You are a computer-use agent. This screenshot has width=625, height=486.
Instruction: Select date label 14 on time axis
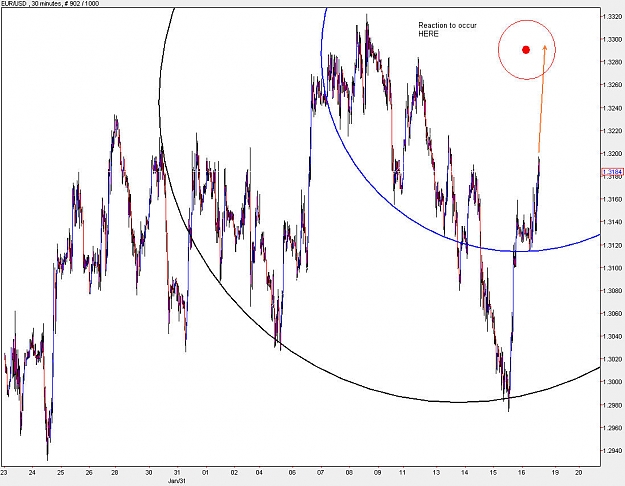coord(464,473)
